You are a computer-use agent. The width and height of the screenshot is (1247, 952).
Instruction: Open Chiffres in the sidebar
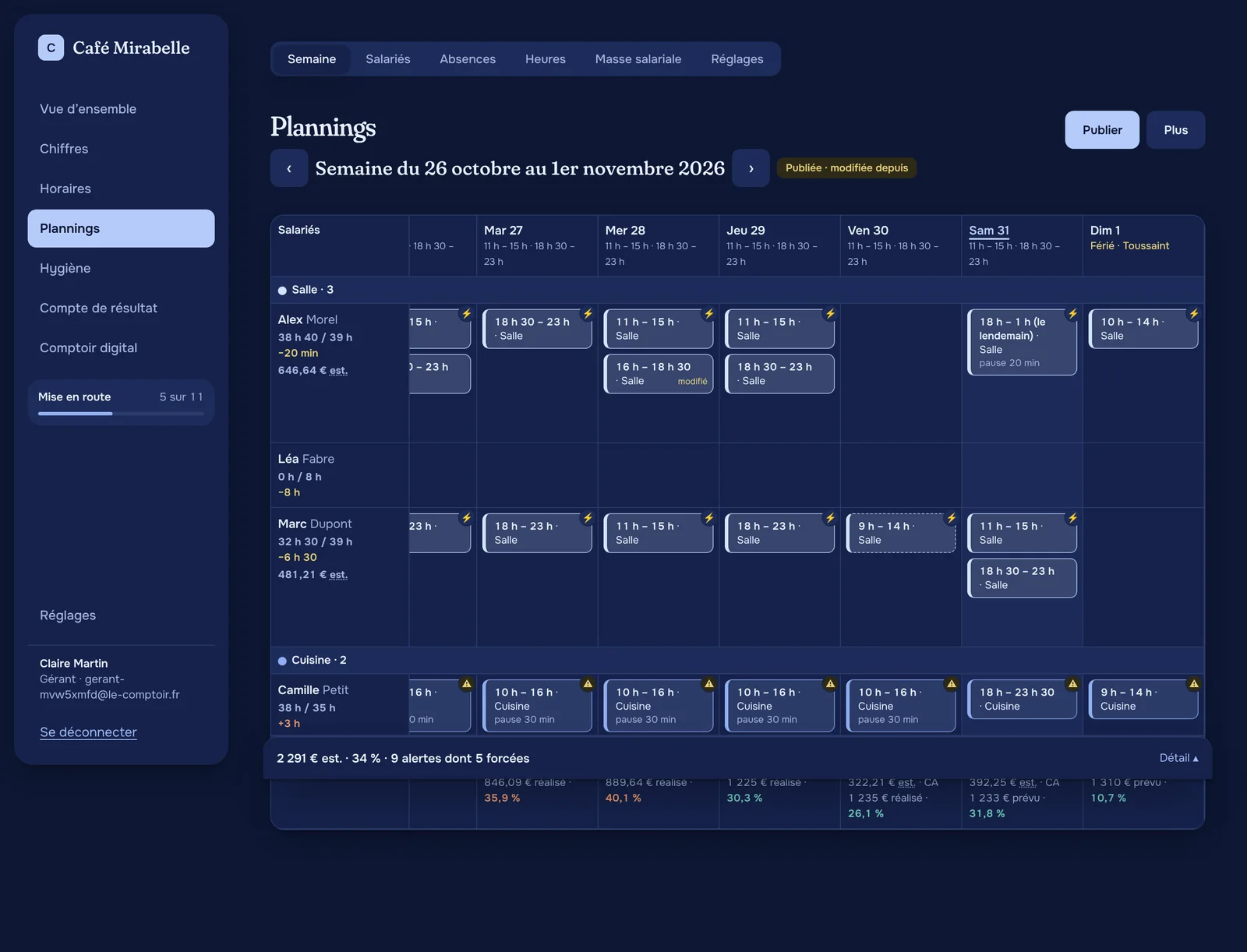coord(121,149)
